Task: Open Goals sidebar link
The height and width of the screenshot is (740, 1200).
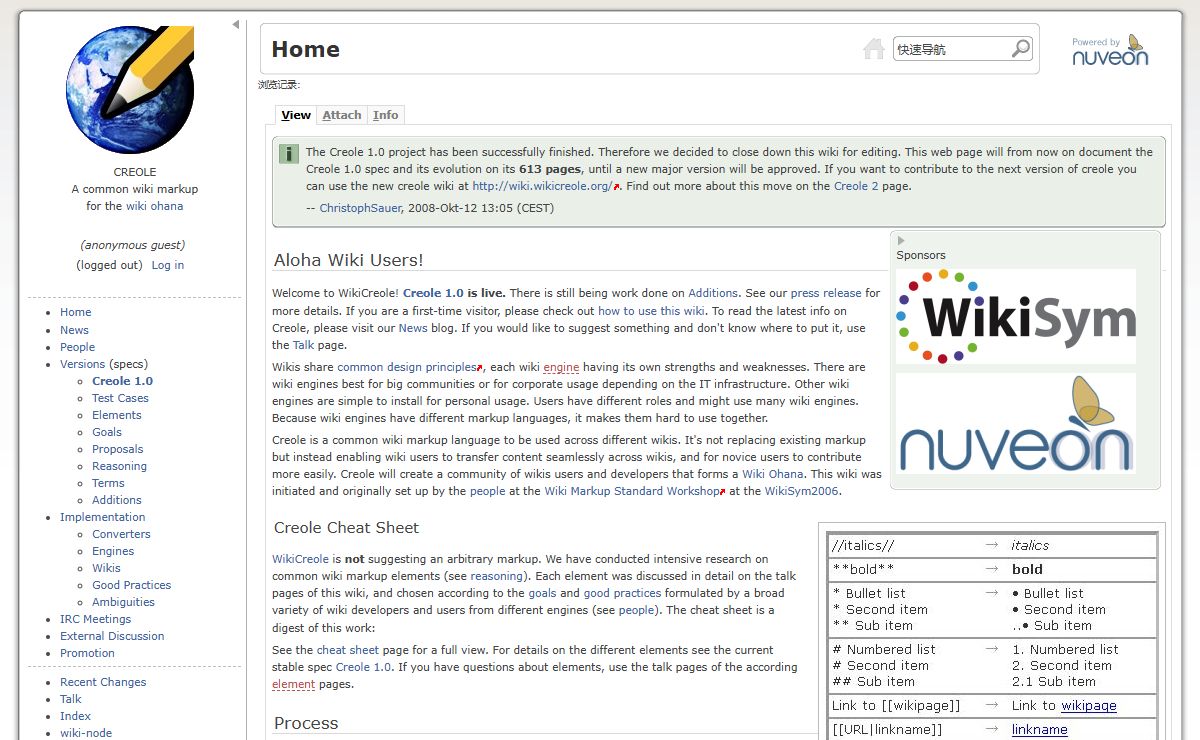Action: coord(107,432)
